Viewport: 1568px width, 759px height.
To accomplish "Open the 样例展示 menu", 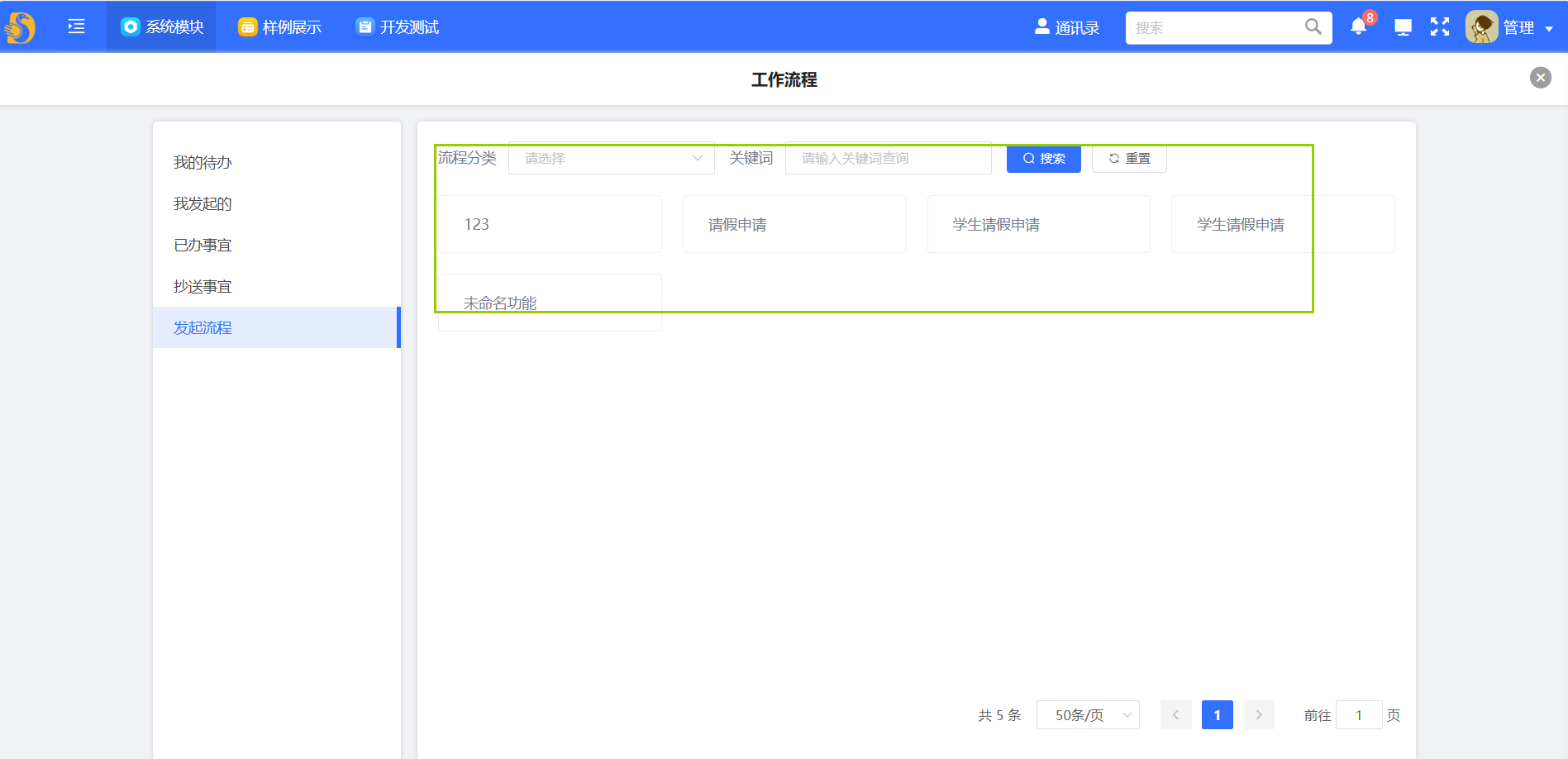I will (x=279, y=27).
